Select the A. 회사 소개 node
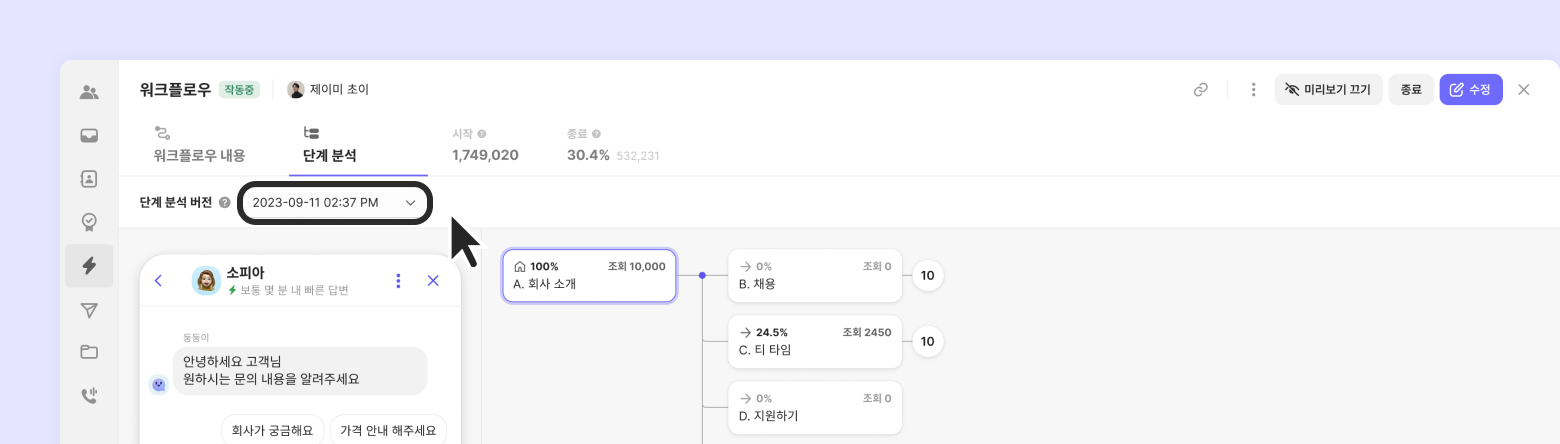 (589, 275)
